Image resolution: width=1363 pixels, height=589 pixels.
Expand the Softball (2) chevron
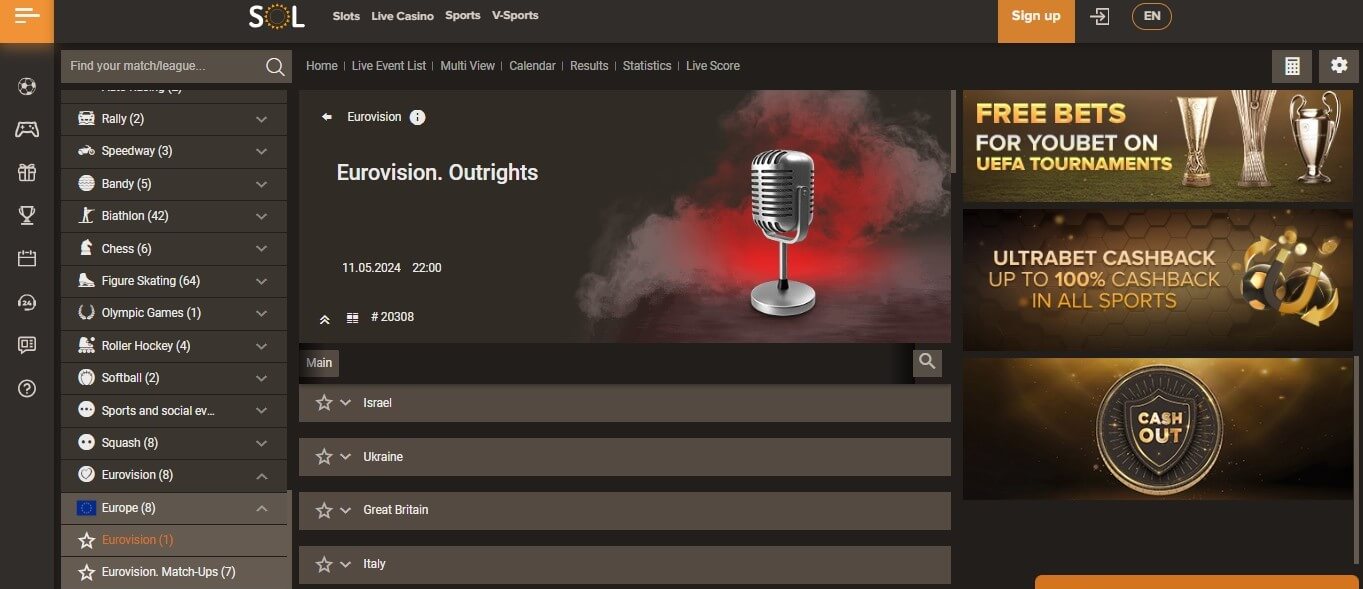pos(261,378)
